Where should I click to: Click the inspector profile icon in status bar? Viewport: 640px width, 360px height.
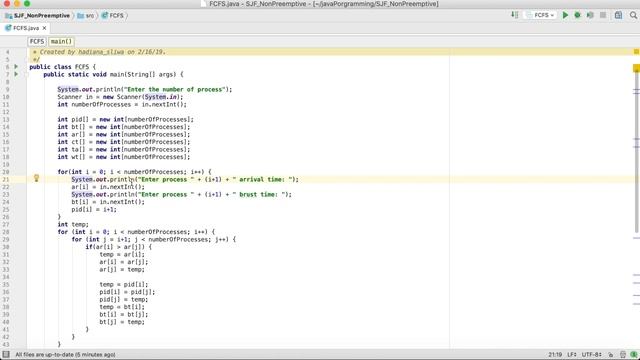point(623,354)
